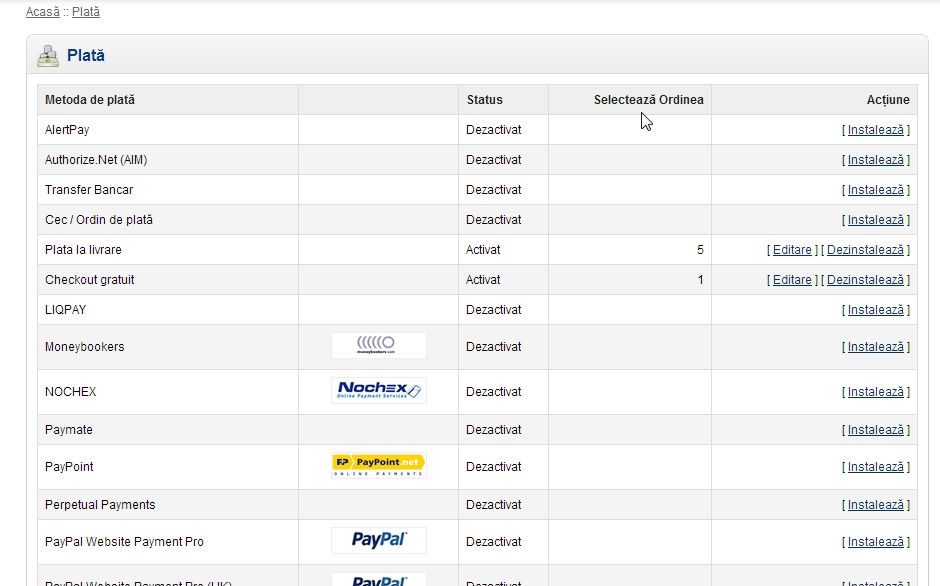Screen dimensions: 940x586
Task: Edit the Plata la livrare method
Action: point(792,250)
